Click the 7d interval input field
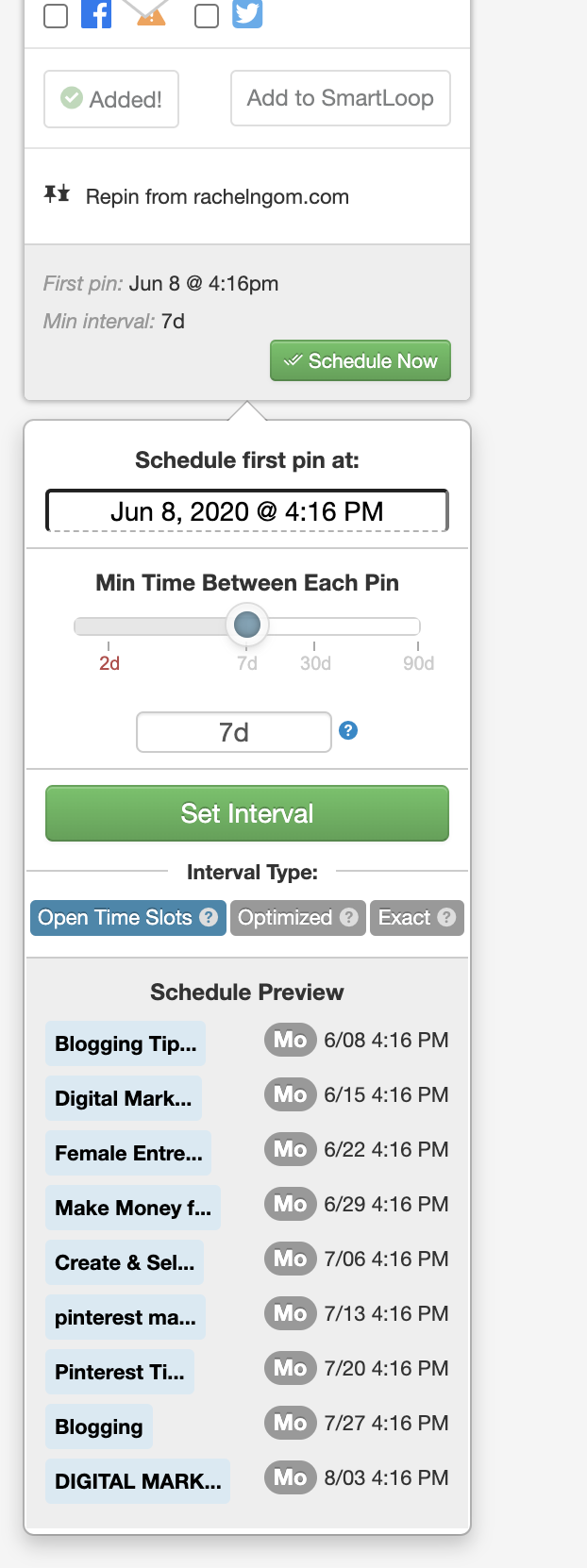The image size is (587, 1568). (233, 731)
